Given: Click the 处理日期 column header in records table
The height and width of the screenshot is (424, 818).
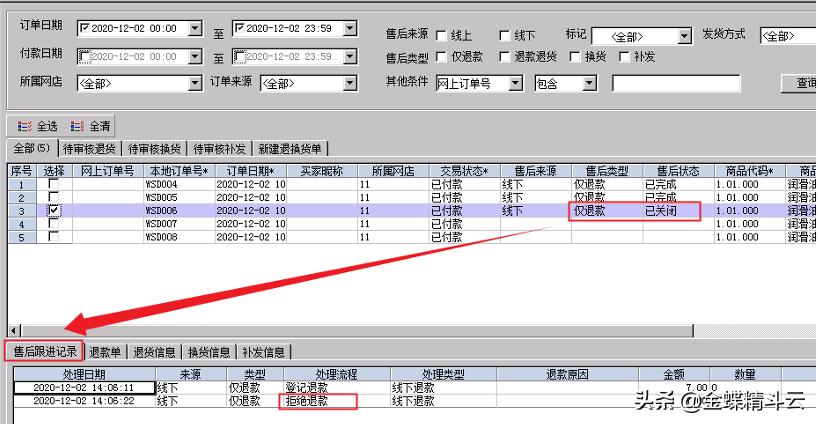Looking at the screenshot, I should click(84, 374).
